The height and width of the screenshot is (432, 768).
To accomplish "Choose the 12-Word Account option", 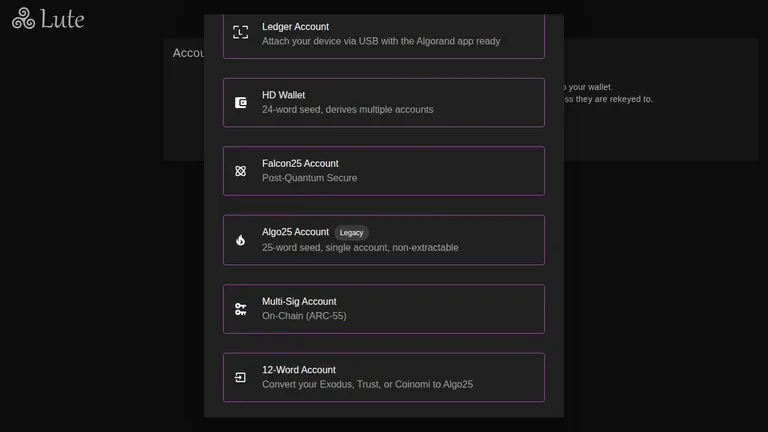I will click(x=384, y=377).
